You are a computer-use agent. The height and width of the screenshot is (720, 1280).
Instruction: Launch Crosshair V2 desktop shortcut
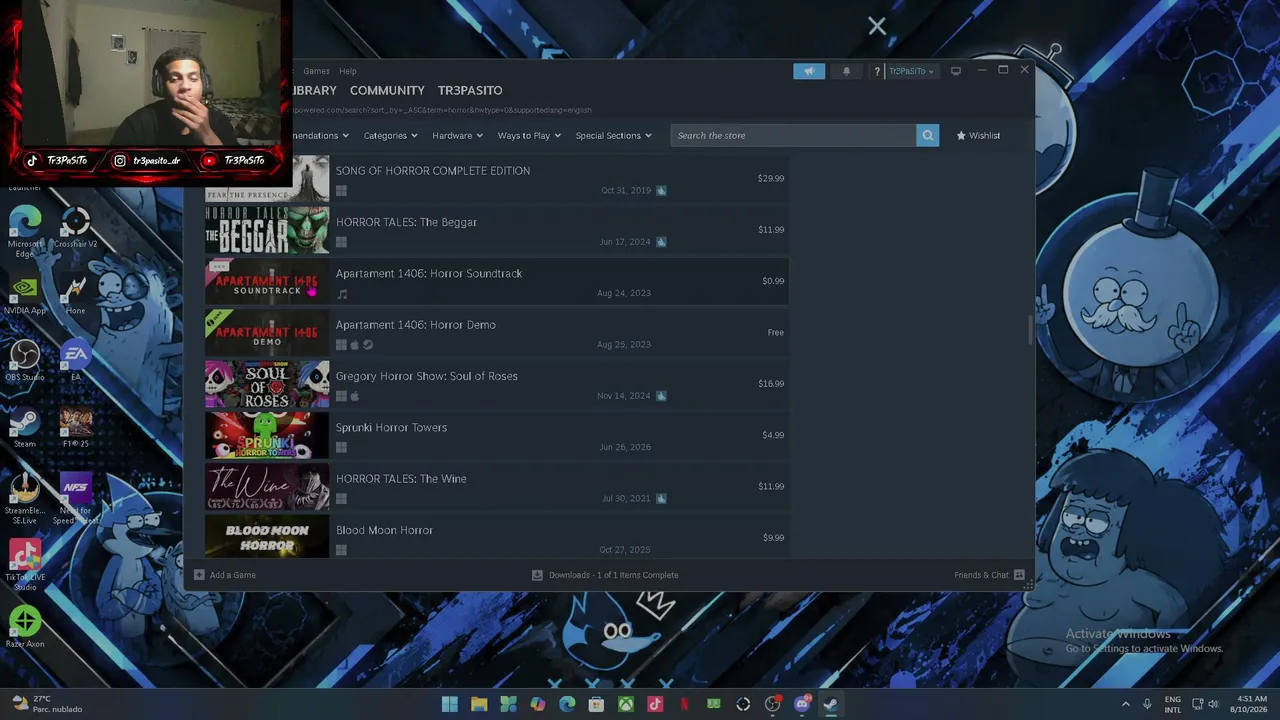76,227
